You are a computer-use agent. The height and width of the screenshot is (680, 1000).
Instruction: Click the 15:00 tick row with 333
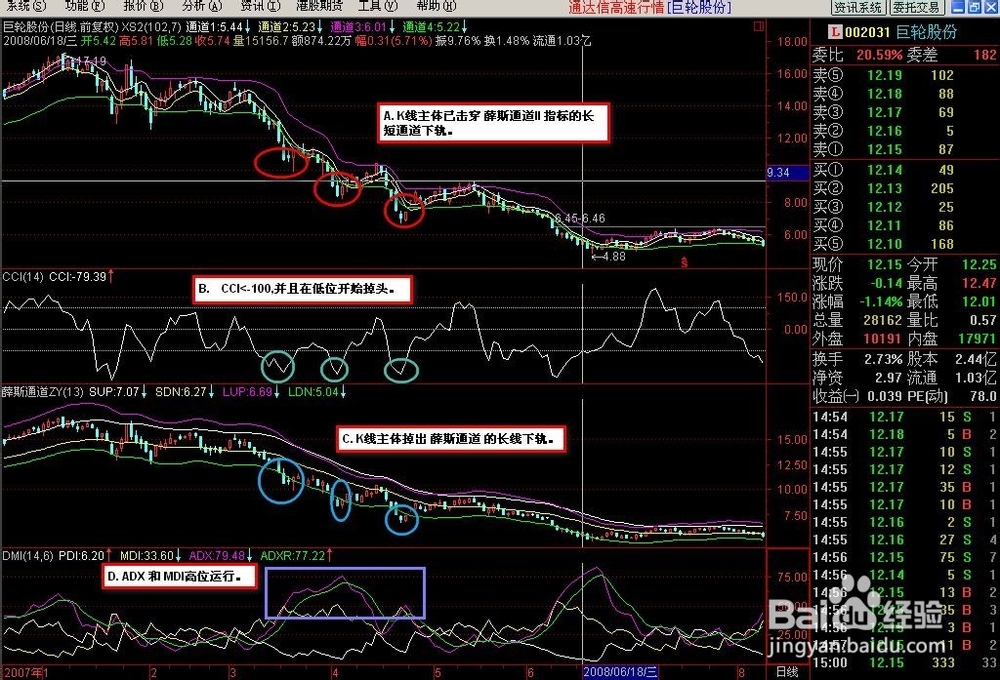(x=905, y=663)
